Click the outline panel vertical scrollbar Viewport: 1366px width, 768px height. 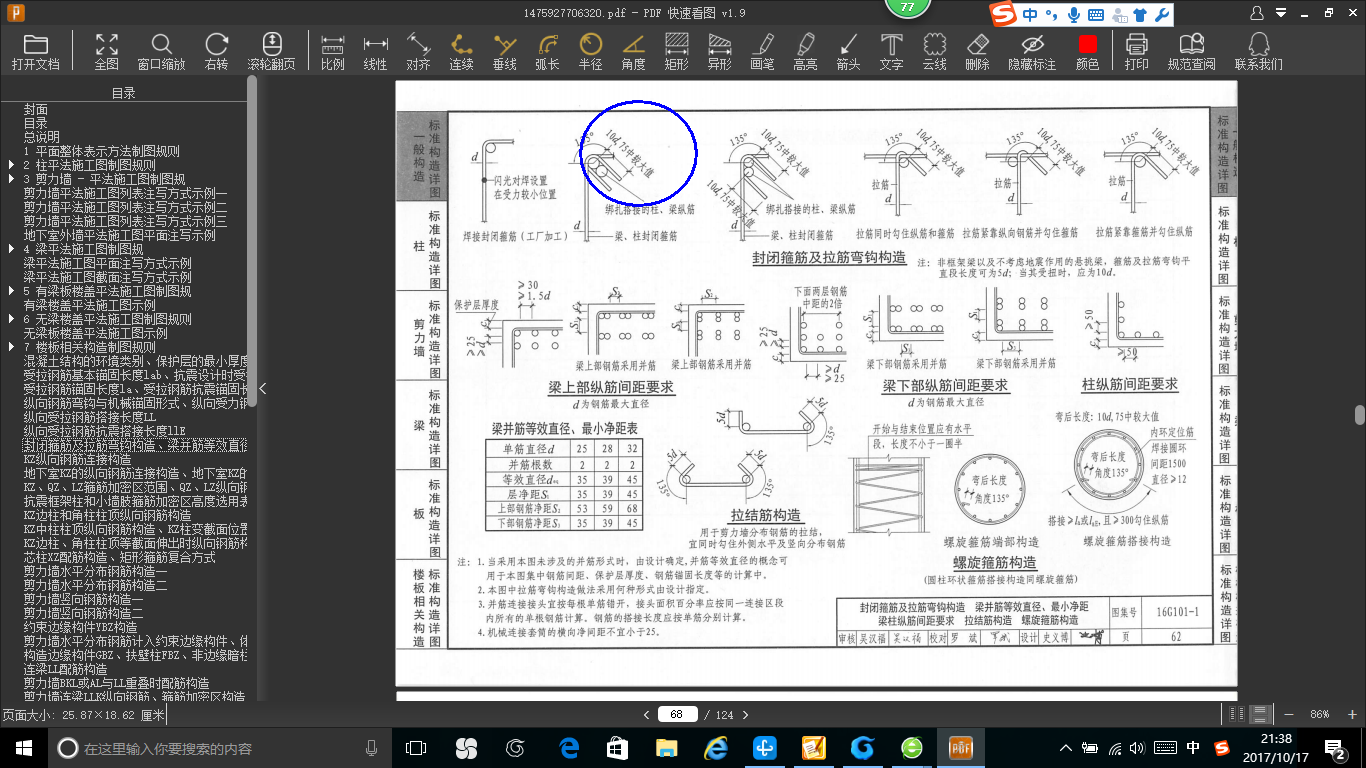252,240
